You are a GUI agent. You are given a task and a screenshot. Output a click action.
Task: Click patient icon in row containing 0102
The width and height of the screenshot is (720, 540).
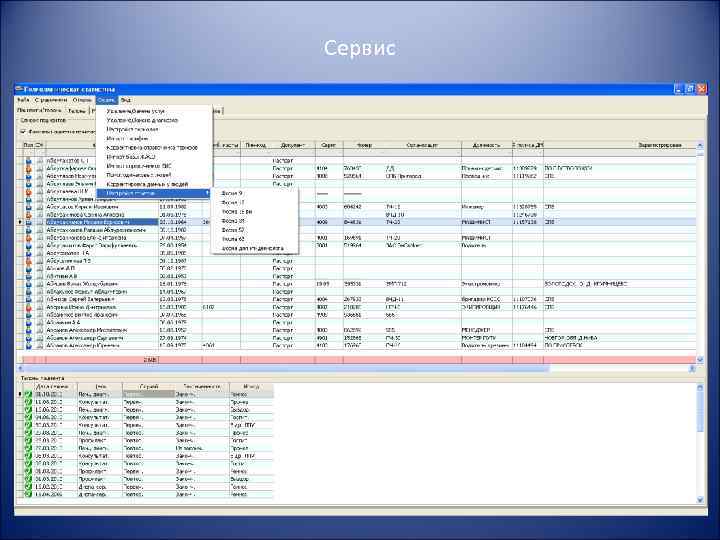(x=28, y=307)
